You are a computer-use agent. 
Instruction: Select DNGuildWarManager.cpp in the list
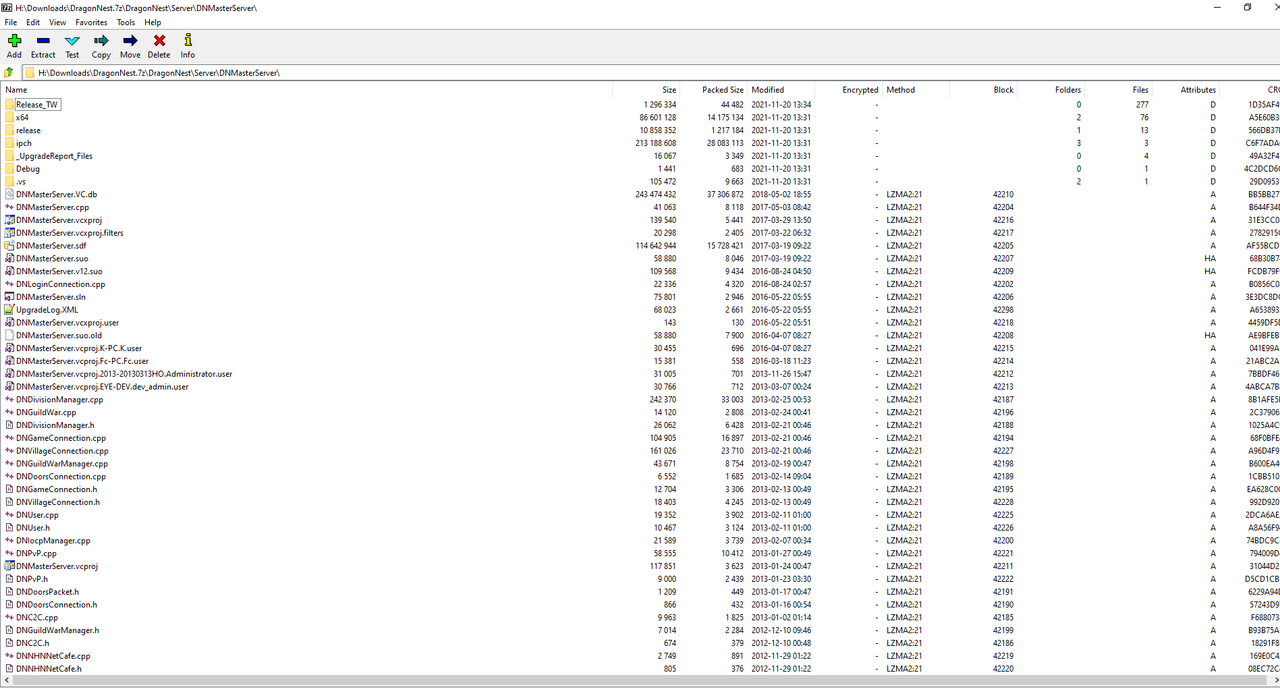pyautogui.click(x=62, y=464)
